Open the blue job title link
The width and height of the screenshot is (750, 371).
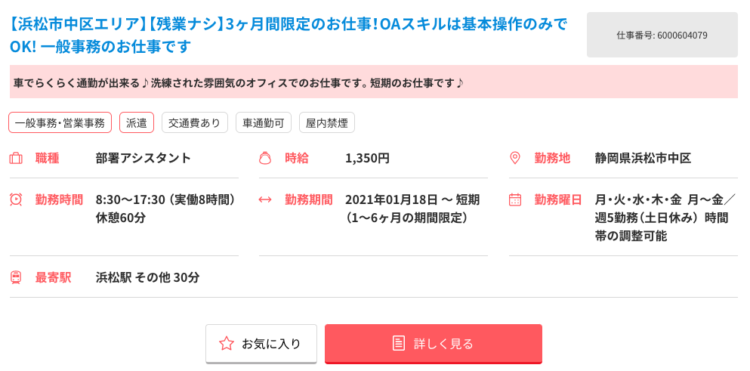(288, 35)
